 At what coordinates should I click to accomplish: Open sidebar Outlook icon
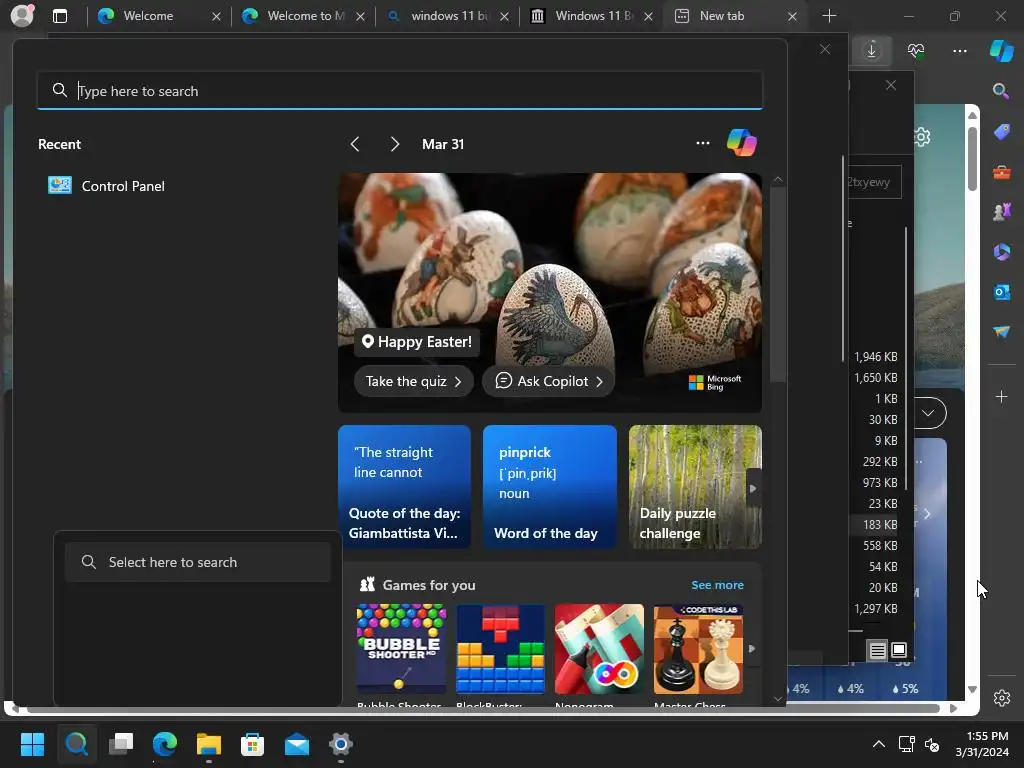point(1001,291)
